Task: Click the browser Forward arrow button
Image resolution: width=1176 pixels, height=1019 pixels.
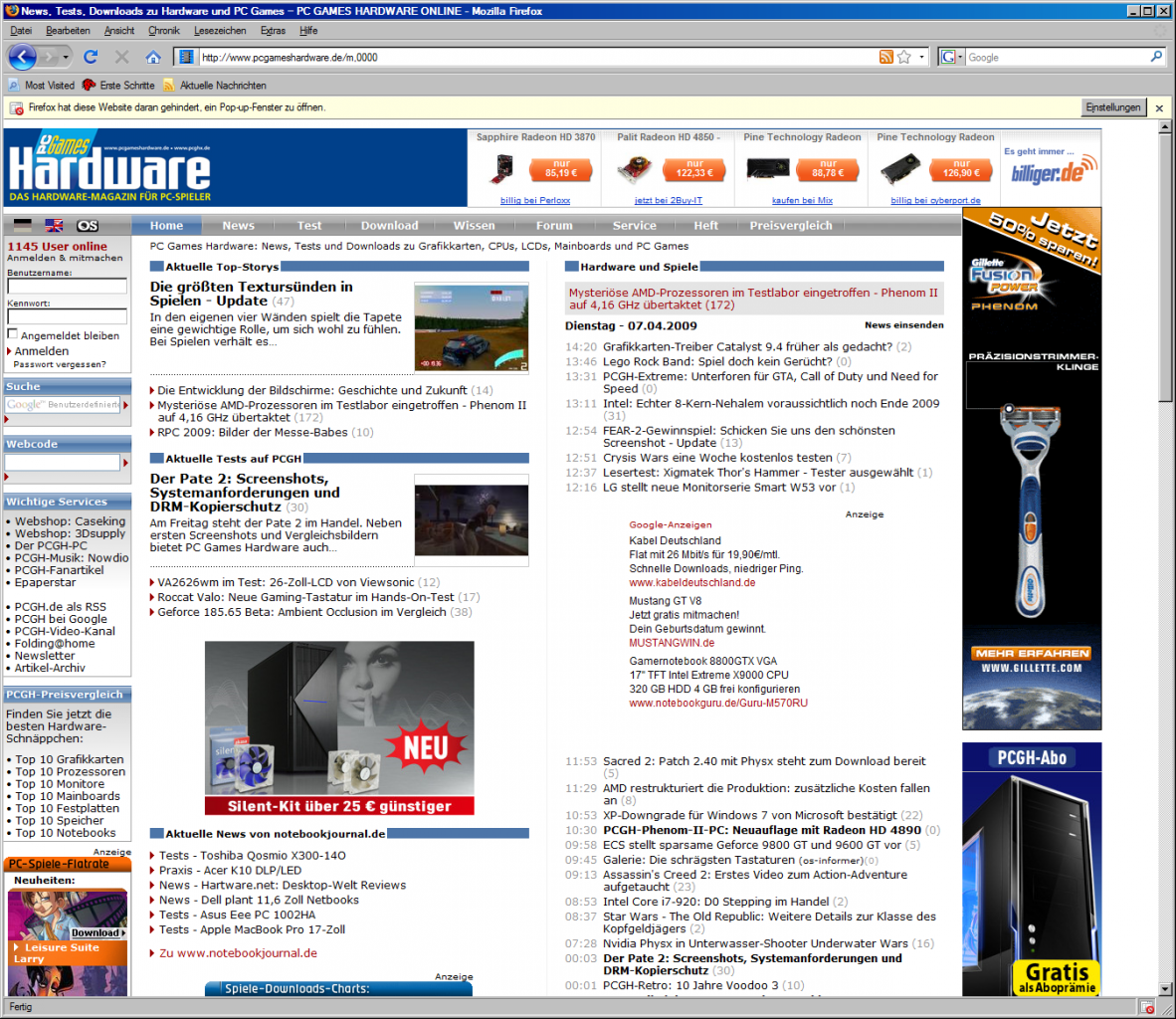Action: (49, 57)
